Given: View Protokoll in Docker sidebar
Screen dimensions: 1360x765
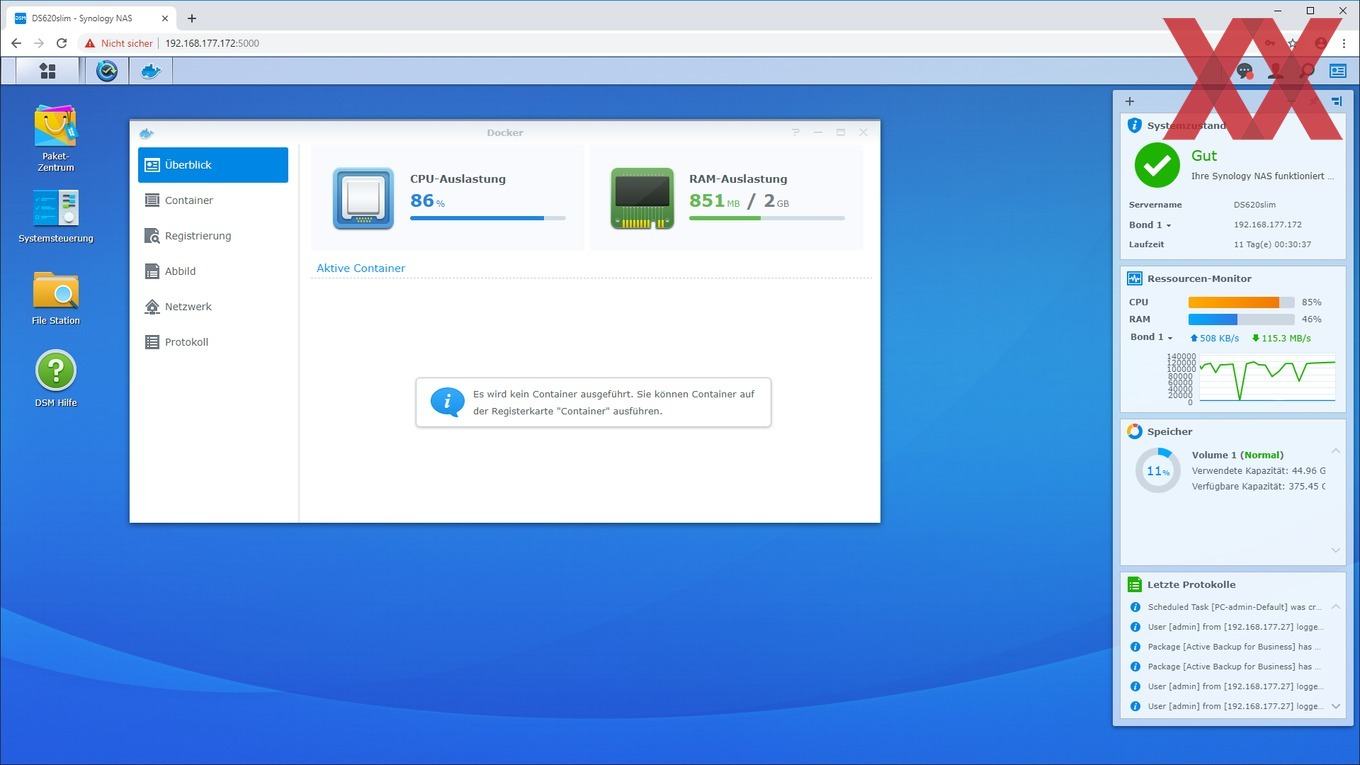Looking at the screenshot, I should pyautogui.click(x=213, y=342).
